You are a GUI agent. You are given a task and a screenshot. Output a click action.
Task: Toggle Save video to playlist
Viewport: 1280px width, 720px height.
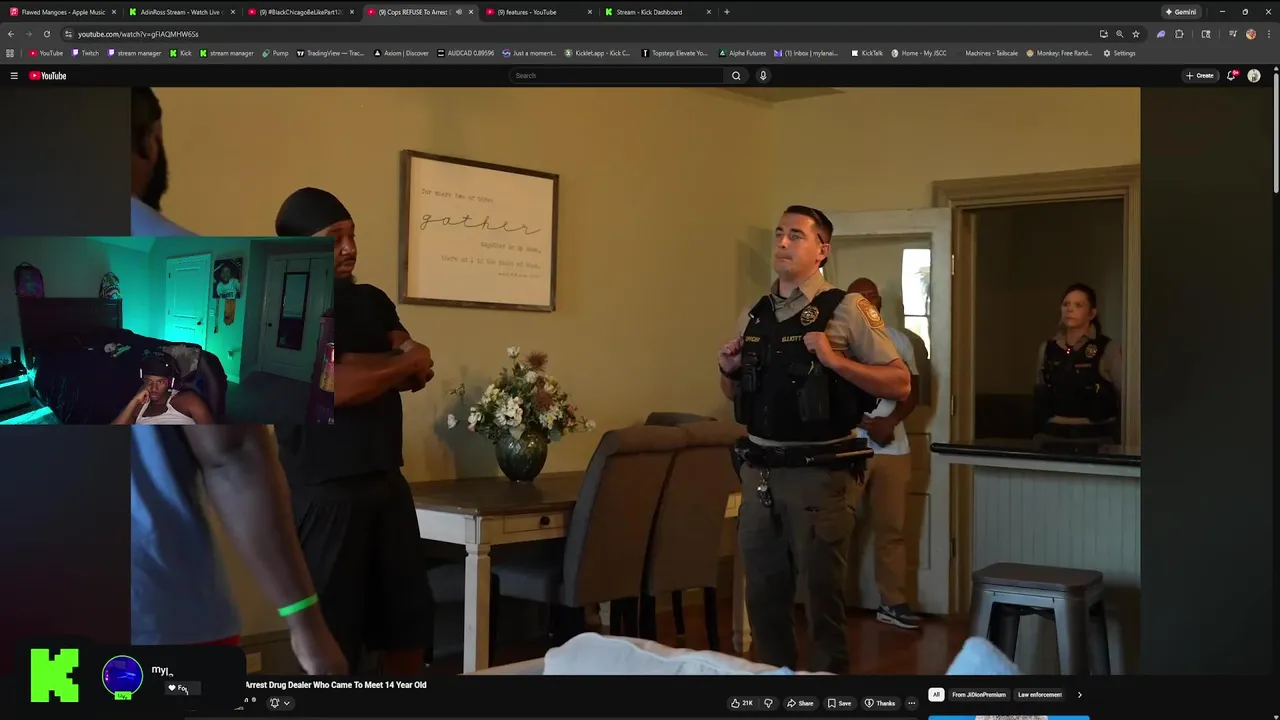pos(839,703)
